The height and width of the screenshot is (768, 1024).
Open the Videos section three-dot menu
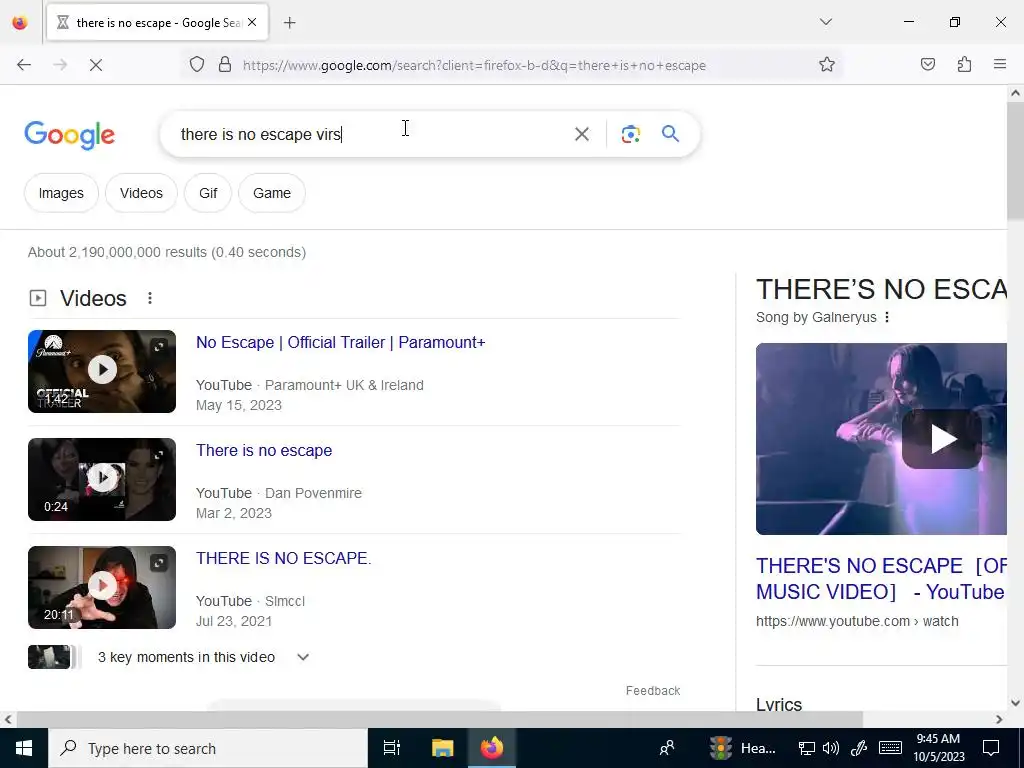(x=150, y=298)
